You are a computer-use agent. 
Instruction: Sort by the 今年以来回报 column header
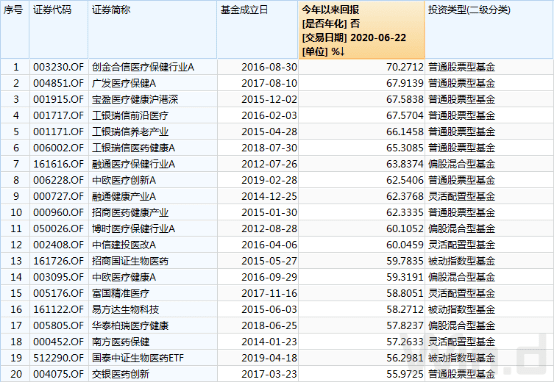361,30
